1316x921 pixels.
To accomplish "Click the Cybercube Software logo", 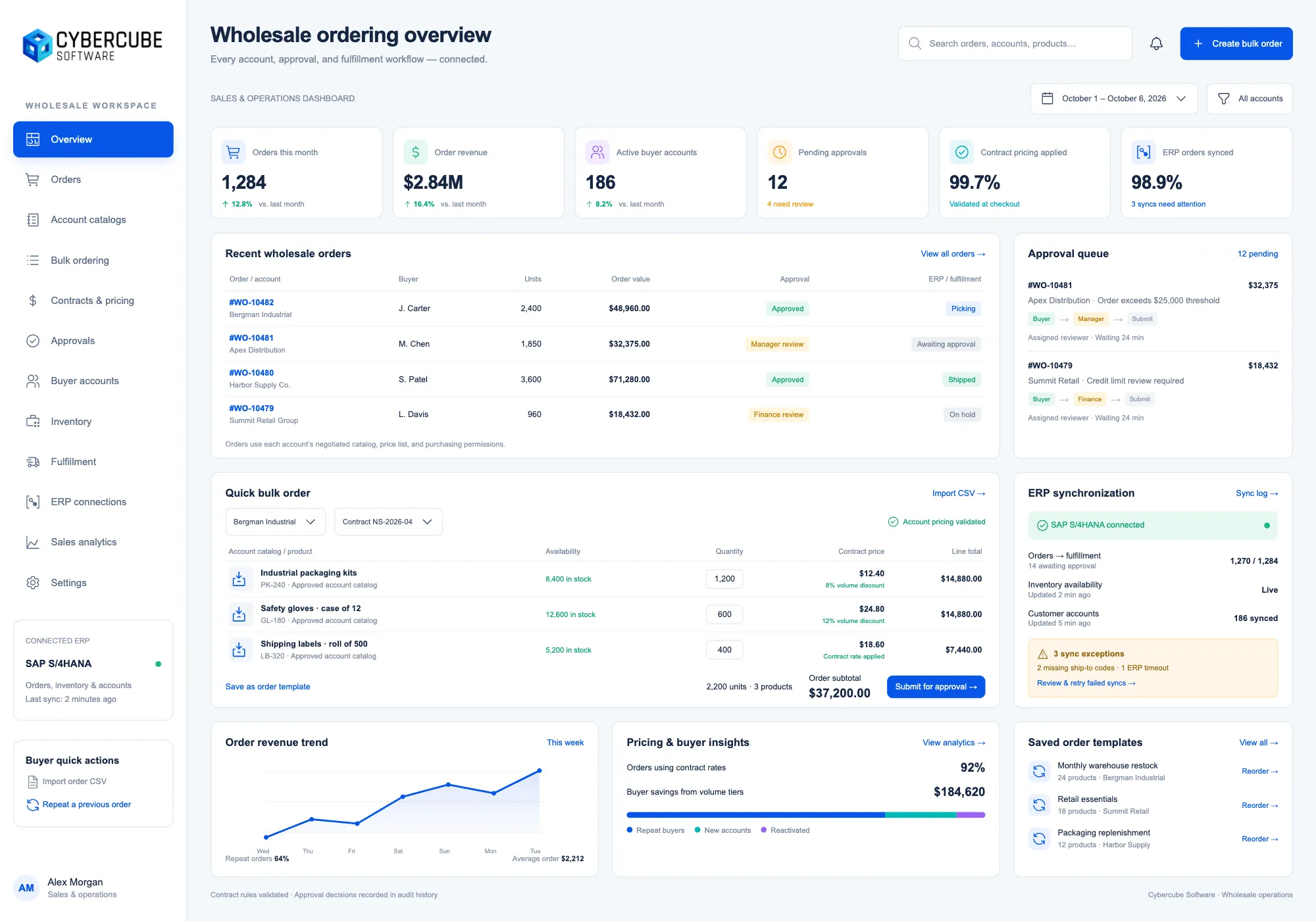I will coord(93,45).
